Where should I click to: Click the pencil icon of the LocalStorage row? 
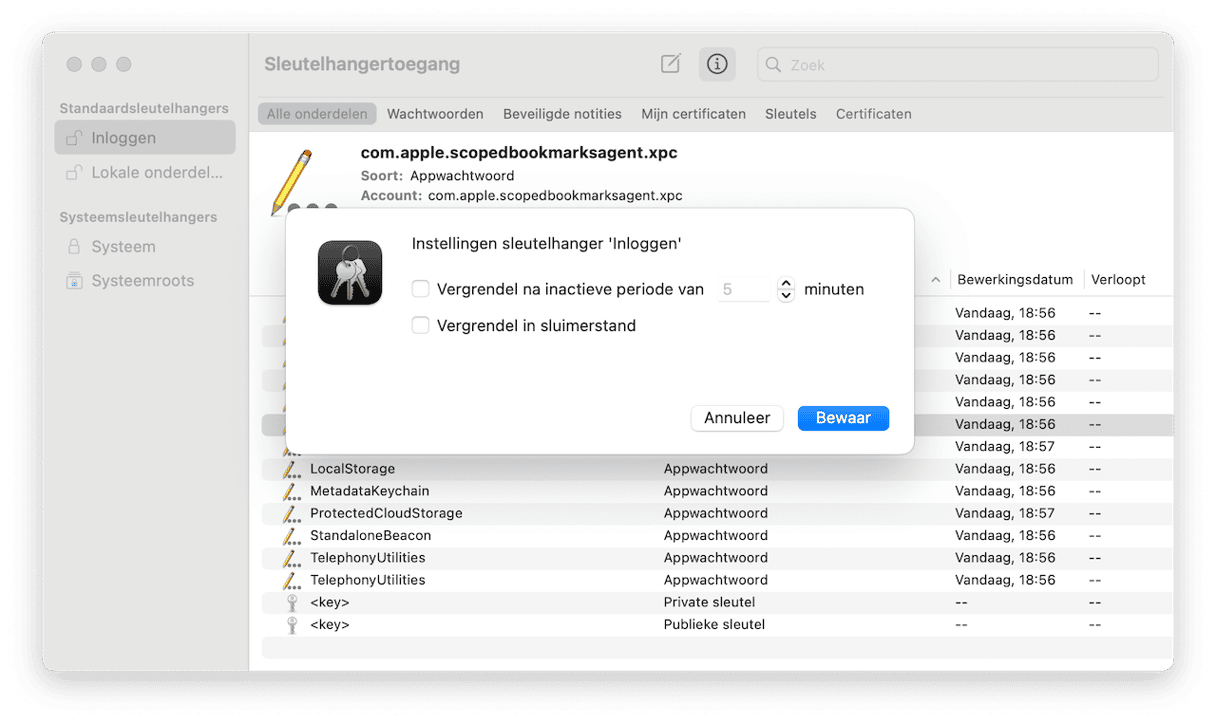point(291,469)
